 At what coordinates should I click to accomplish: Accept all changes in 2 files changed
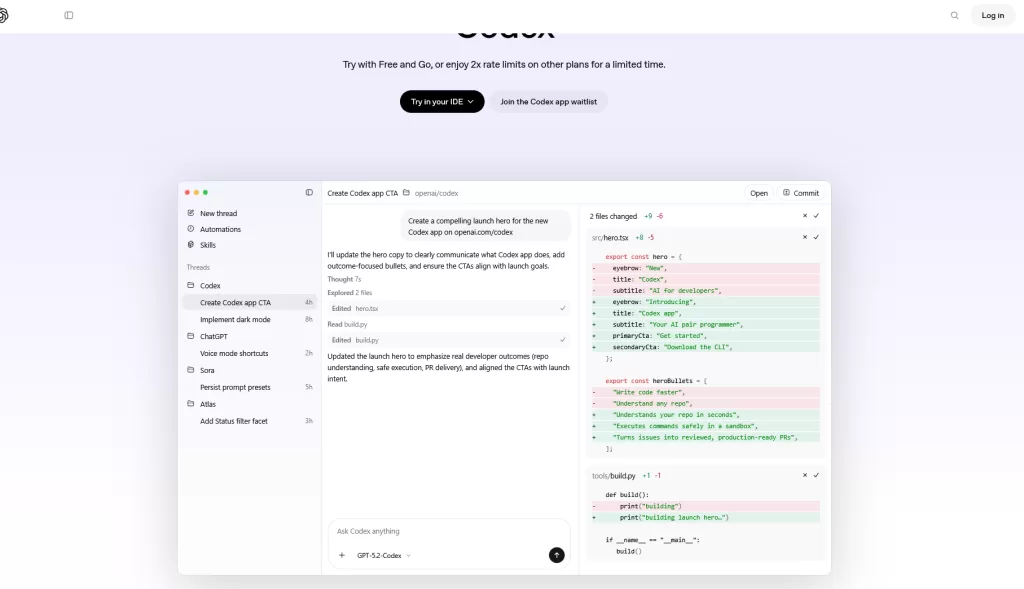pos(816,215)
